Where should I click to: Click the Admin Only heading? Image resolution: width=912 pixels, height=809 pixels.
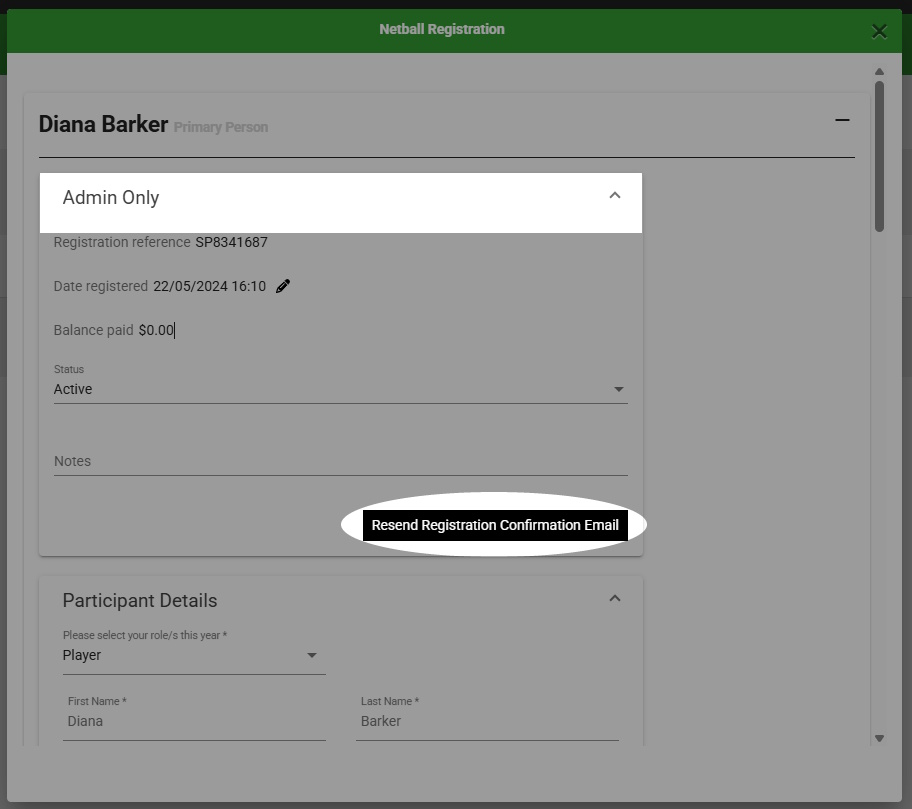(x=111, y=198)
